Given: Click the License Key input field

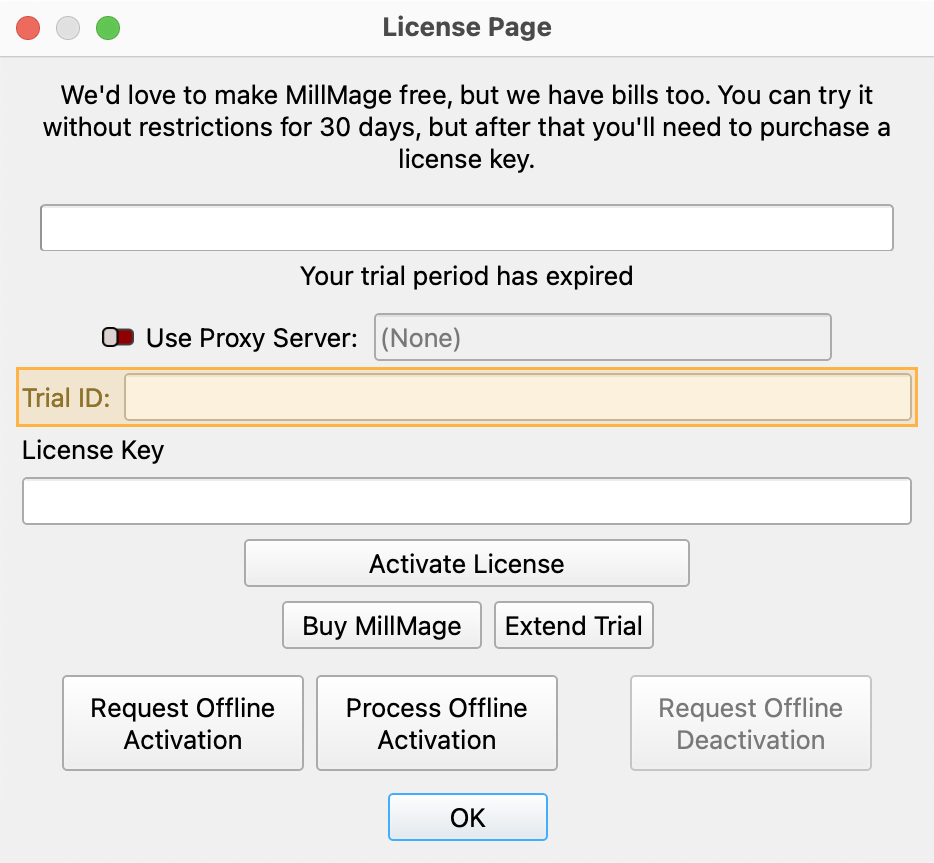Looking at the screenshot, I should click(x=466, y=501).
